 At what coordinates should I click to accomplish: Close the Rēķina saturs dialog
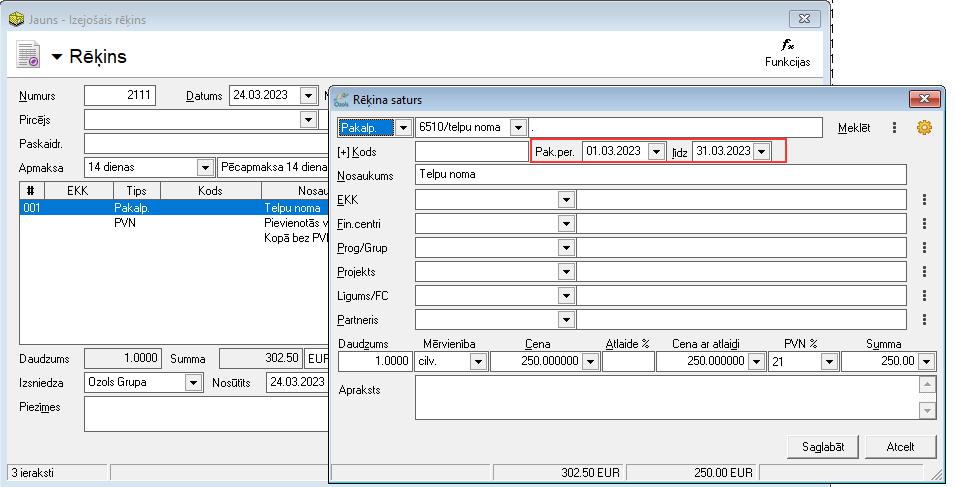click(x=925, y=99)
